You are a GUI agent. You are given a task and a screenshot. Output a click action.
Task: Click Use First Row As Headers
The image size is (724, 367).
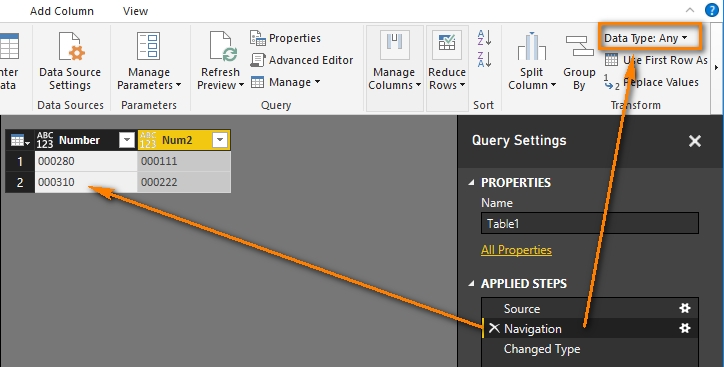(656, 60)
